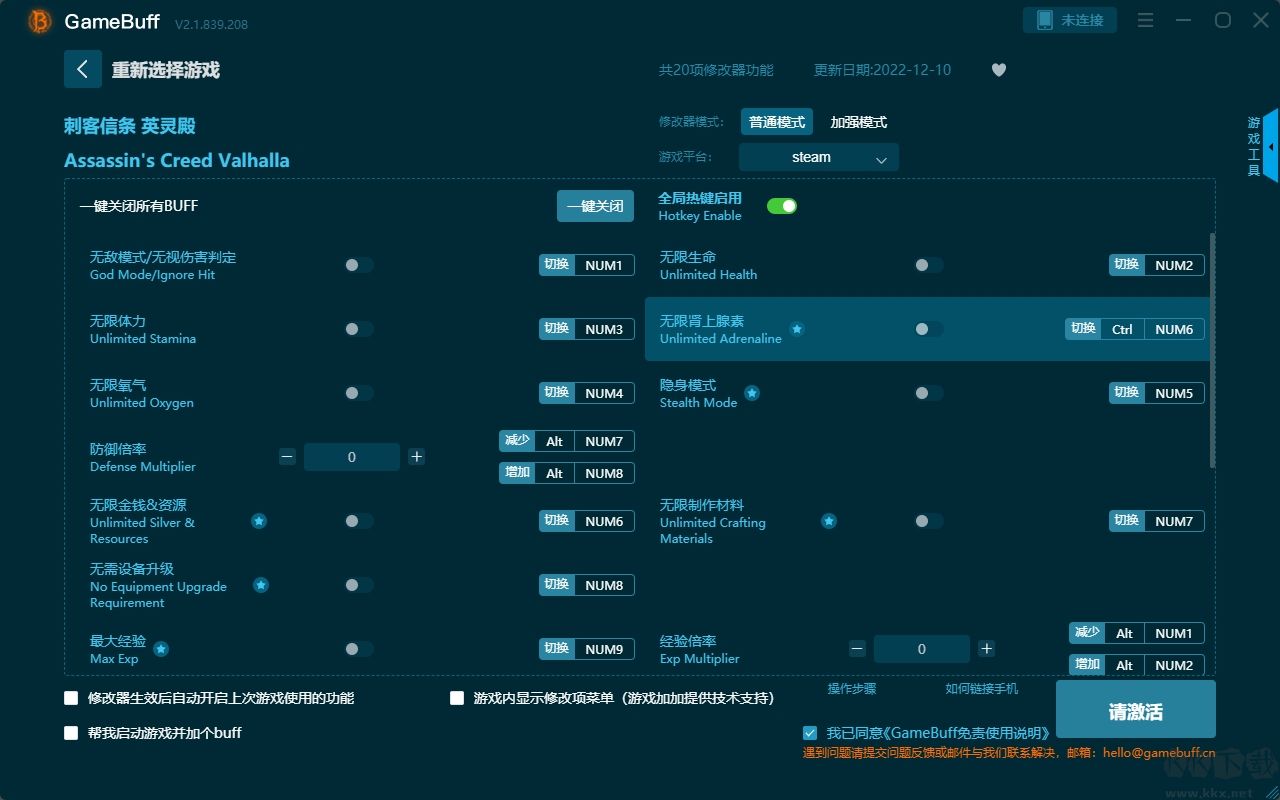Click the Defense Multiplier value field
This screenshot has height=800, width=1280.
[x=352, y=457]
